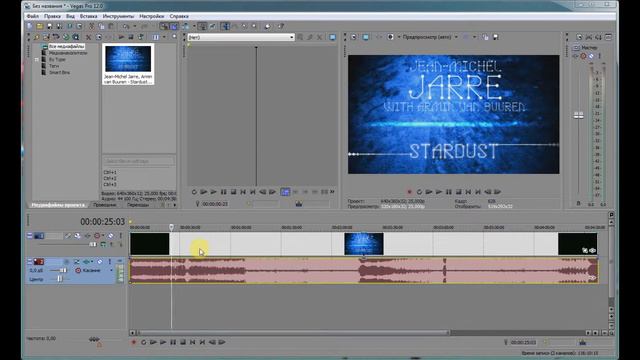
Task: Click the Get Media from Web globe icon
Action: [66, 37]
